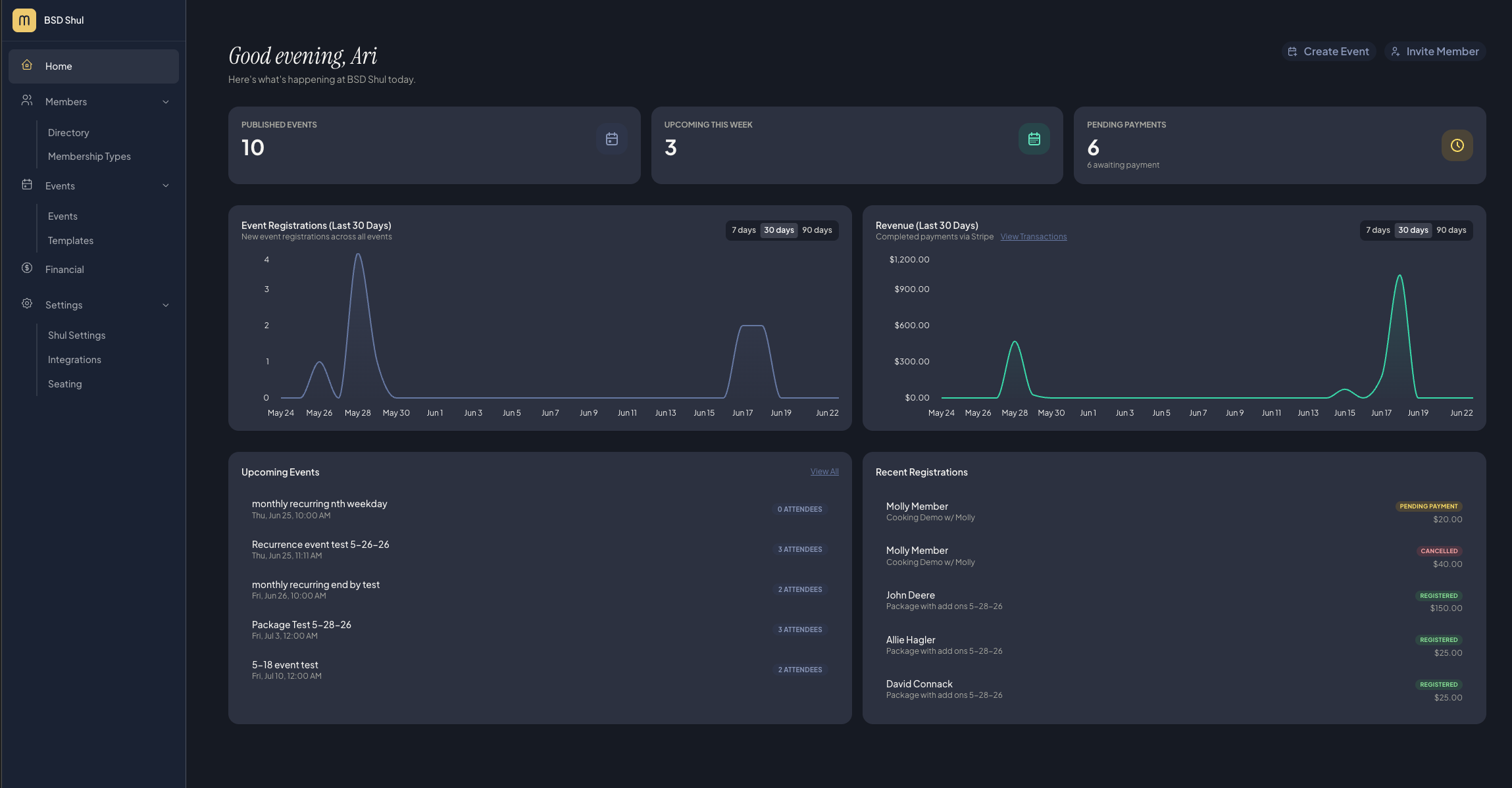Open the Upcoming This Week card
The width and height of the screenshot is (1512, 788).
click(x=857, y=145)
